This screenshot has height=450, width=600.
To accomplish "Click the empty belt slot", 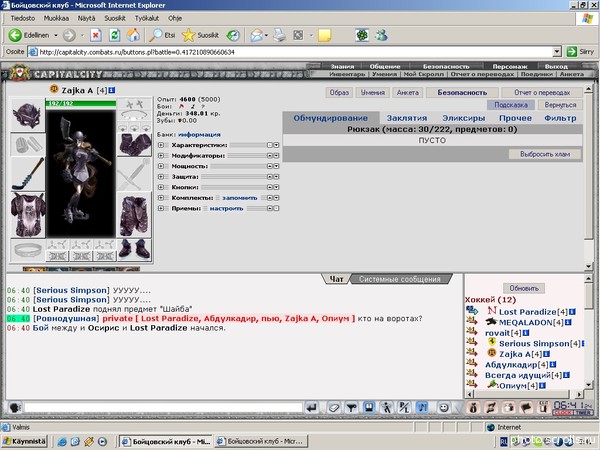I will pyautogui.click(x=28, y=250).
